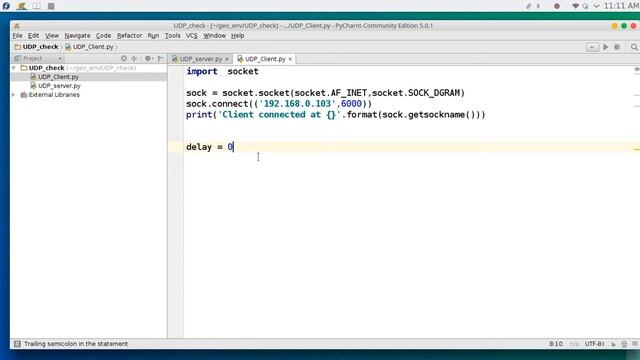Click the 8:10 cursor position indicator

(x=556, y=344)
